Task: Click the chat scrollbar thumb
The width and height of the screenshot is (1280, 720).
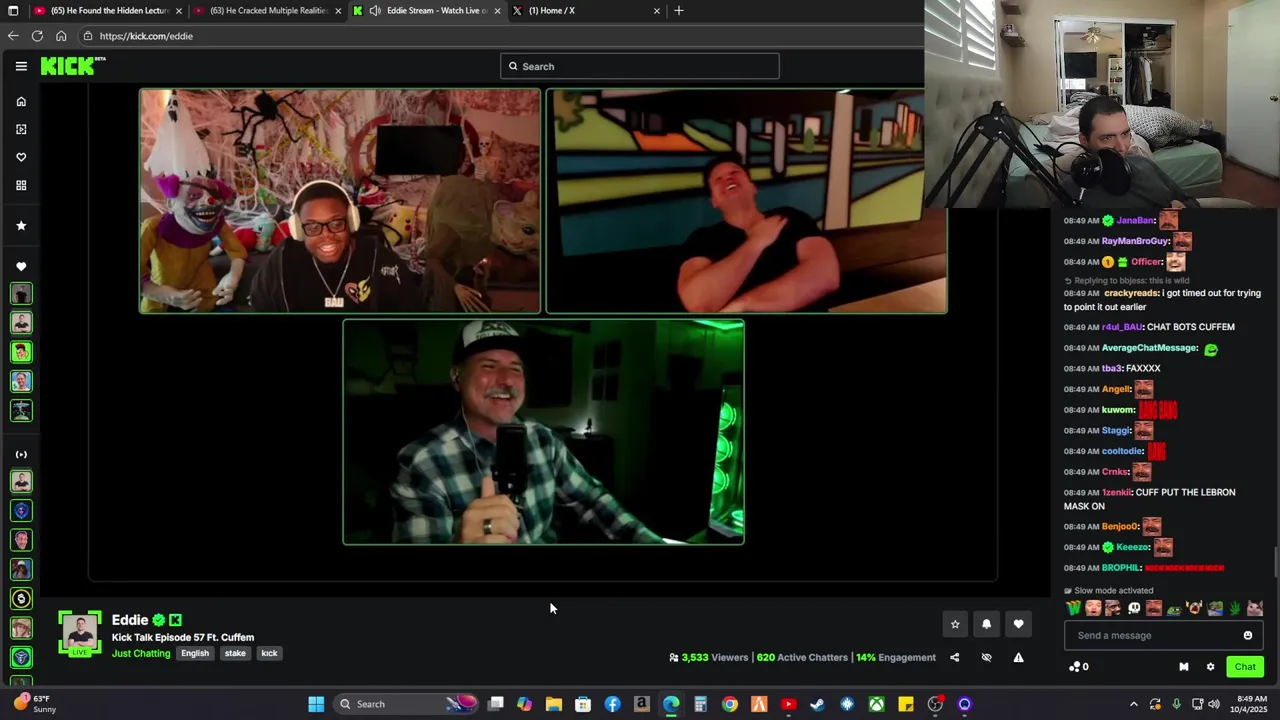Action: click(x=1275, y=562)
